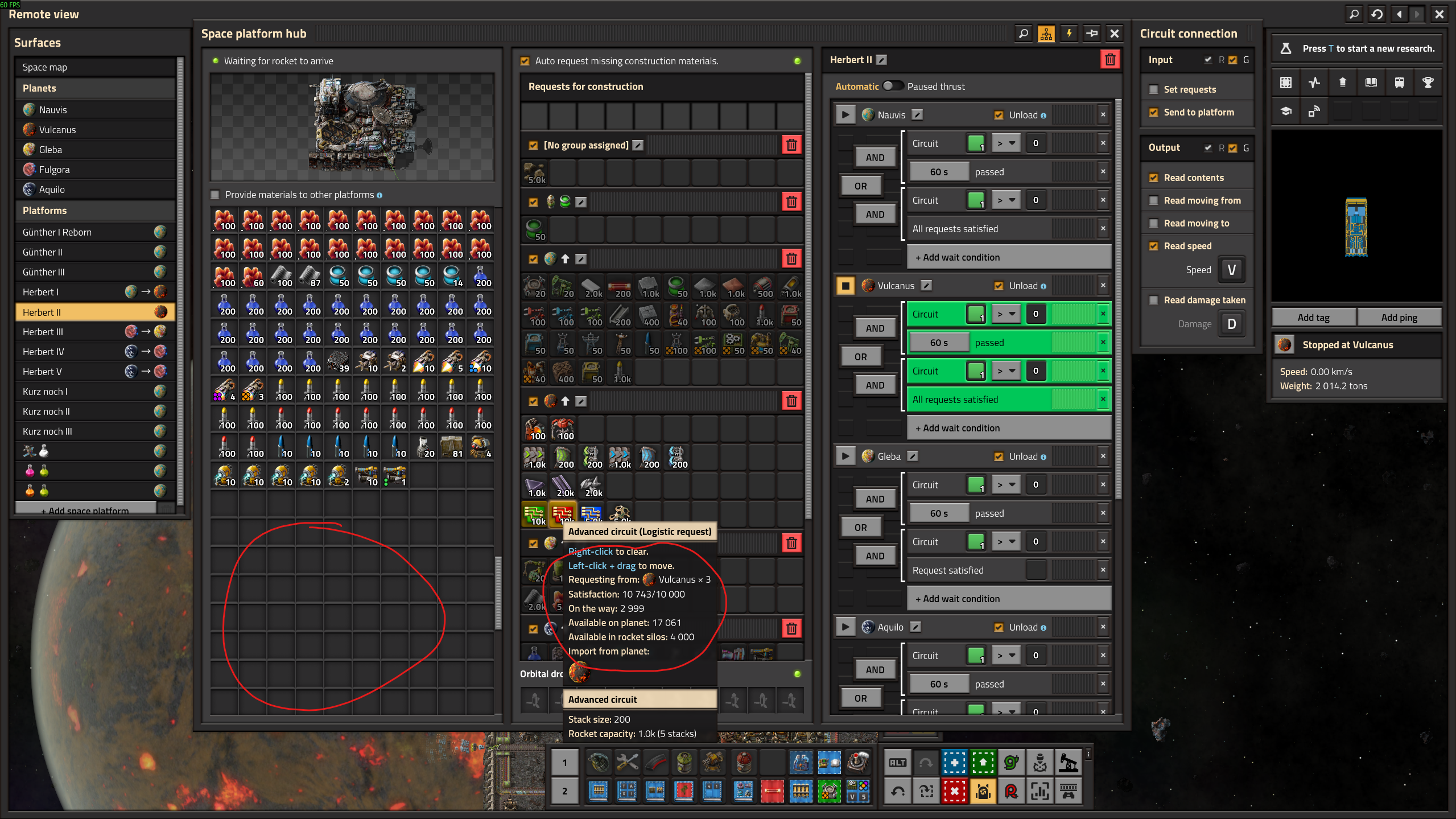1456x819 pixels.
Task: Open the train overview icon
Action: pos(1399,83)
